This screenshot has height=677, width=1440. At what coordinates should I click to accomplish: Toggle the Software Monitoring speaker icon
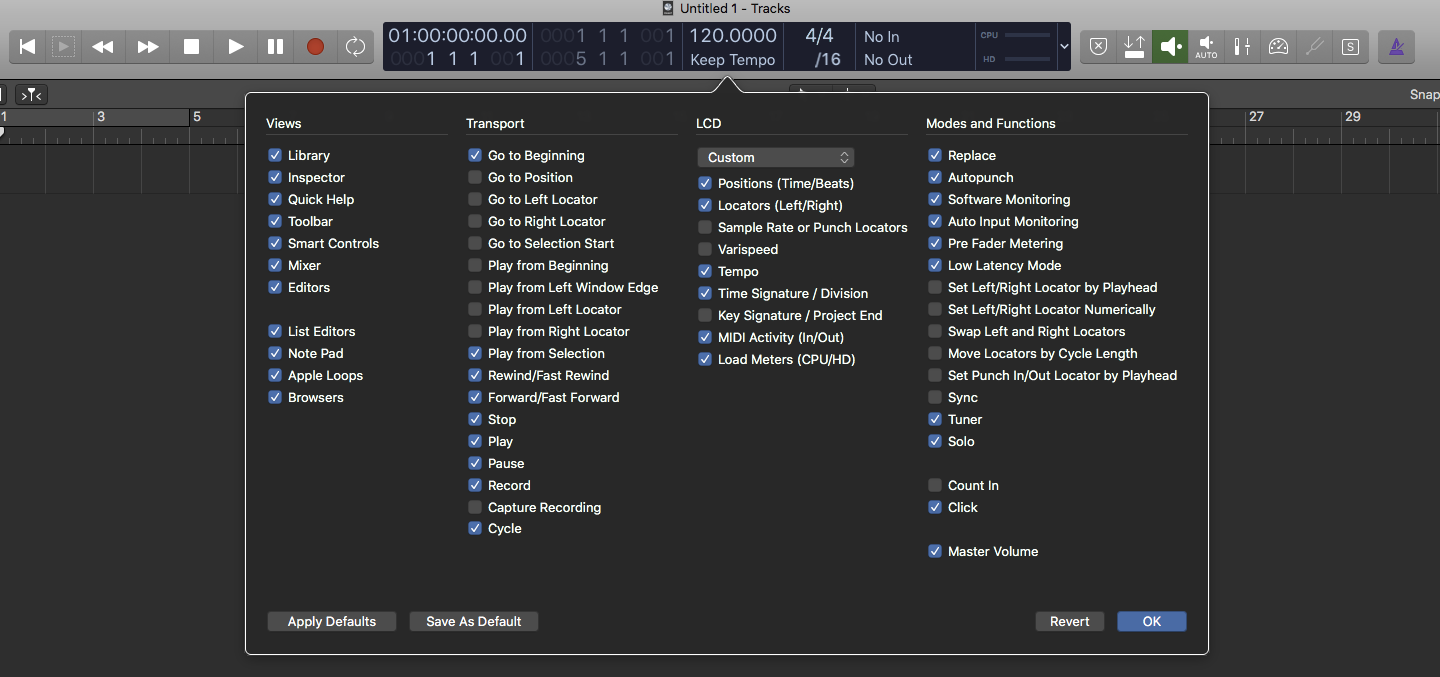coord(1170,47)
